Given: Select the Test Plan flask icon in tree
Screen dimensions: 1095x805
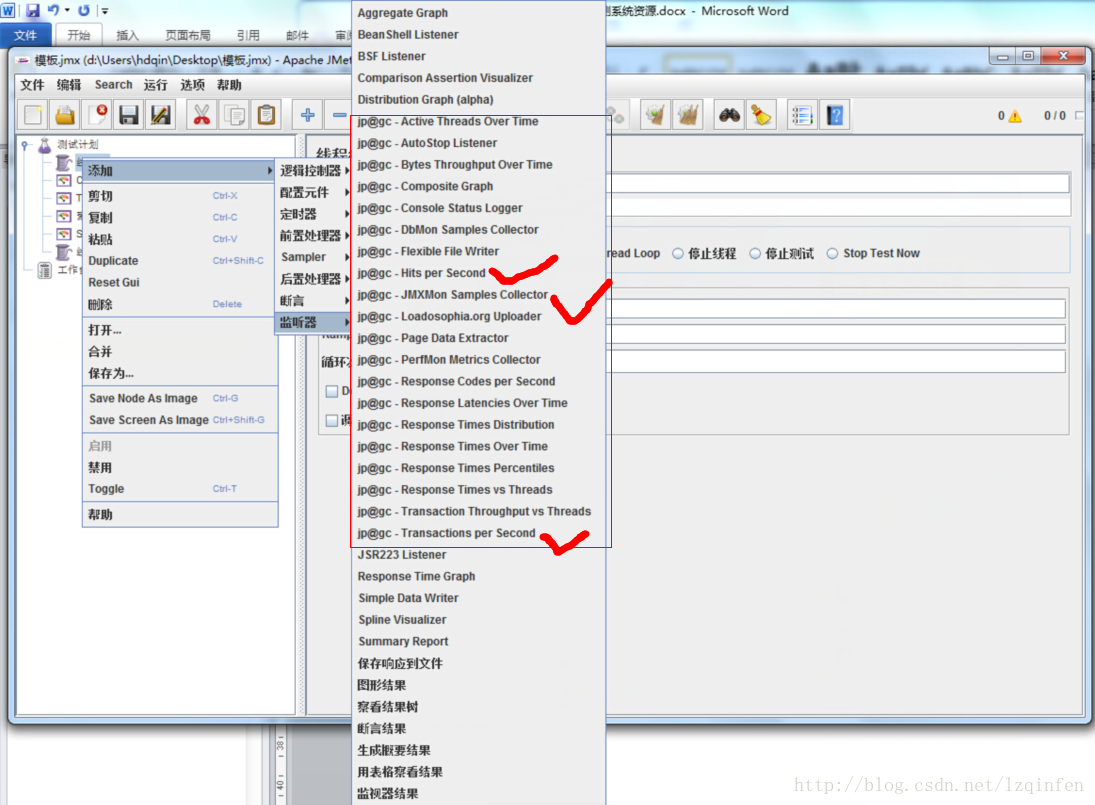Looking at the screenshot, I should (x=45, y=145).
